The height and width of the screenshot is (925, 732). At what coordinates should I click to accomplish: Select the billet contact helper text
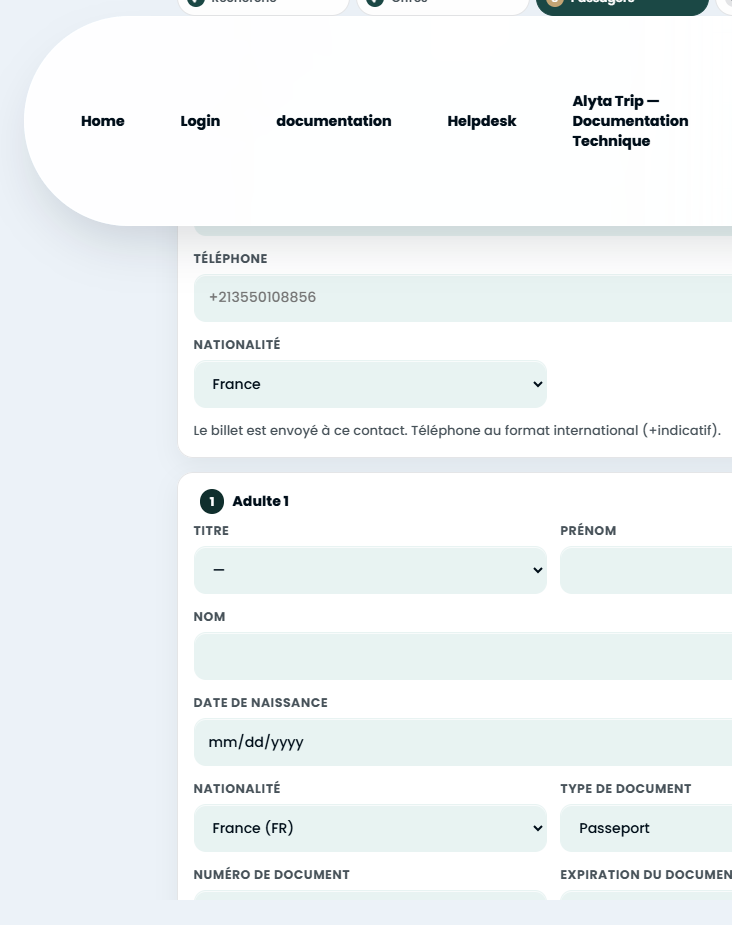click(457, 431)
